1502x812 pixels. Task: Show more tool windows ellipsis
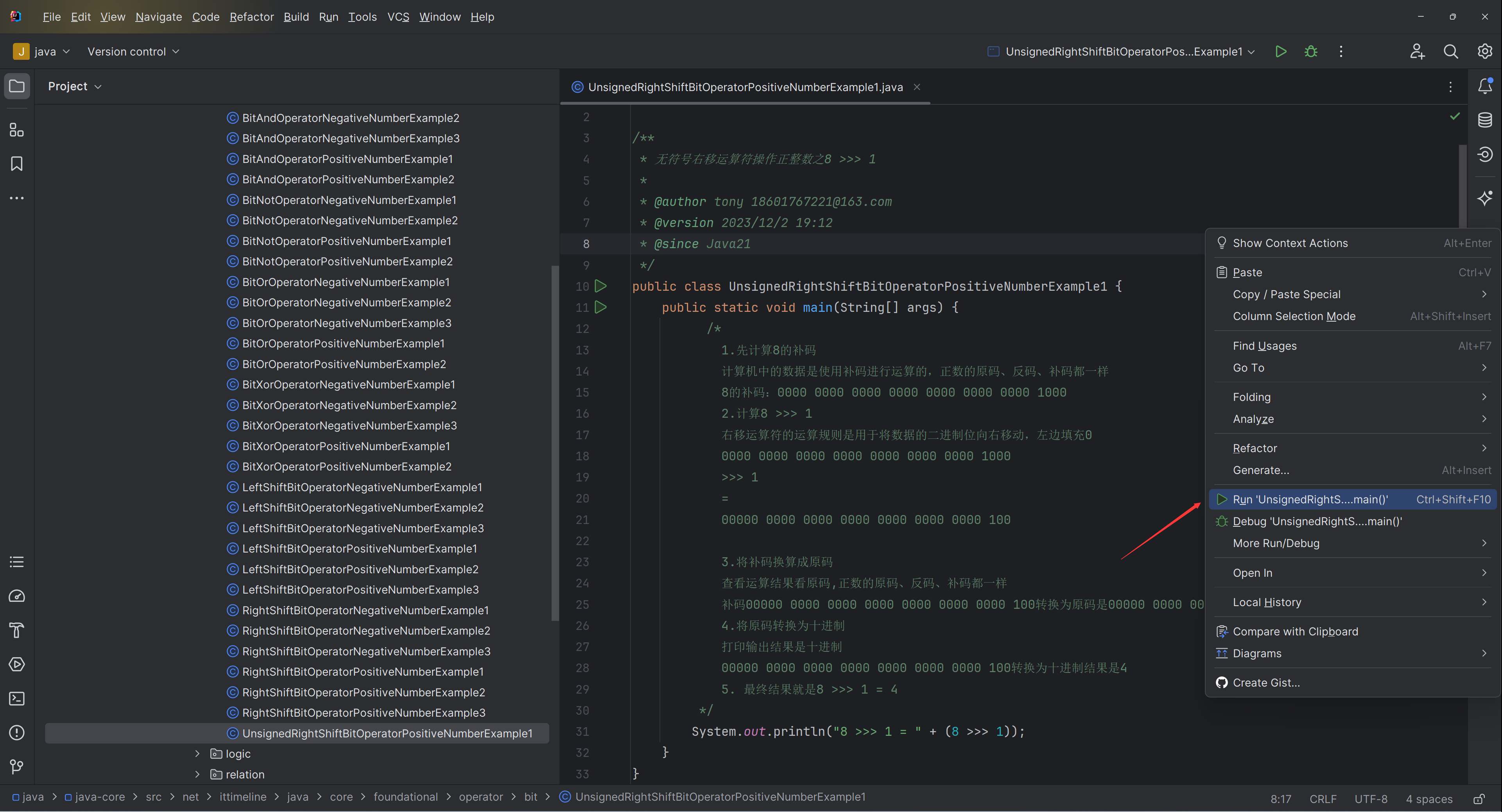[x=17, y=198]
